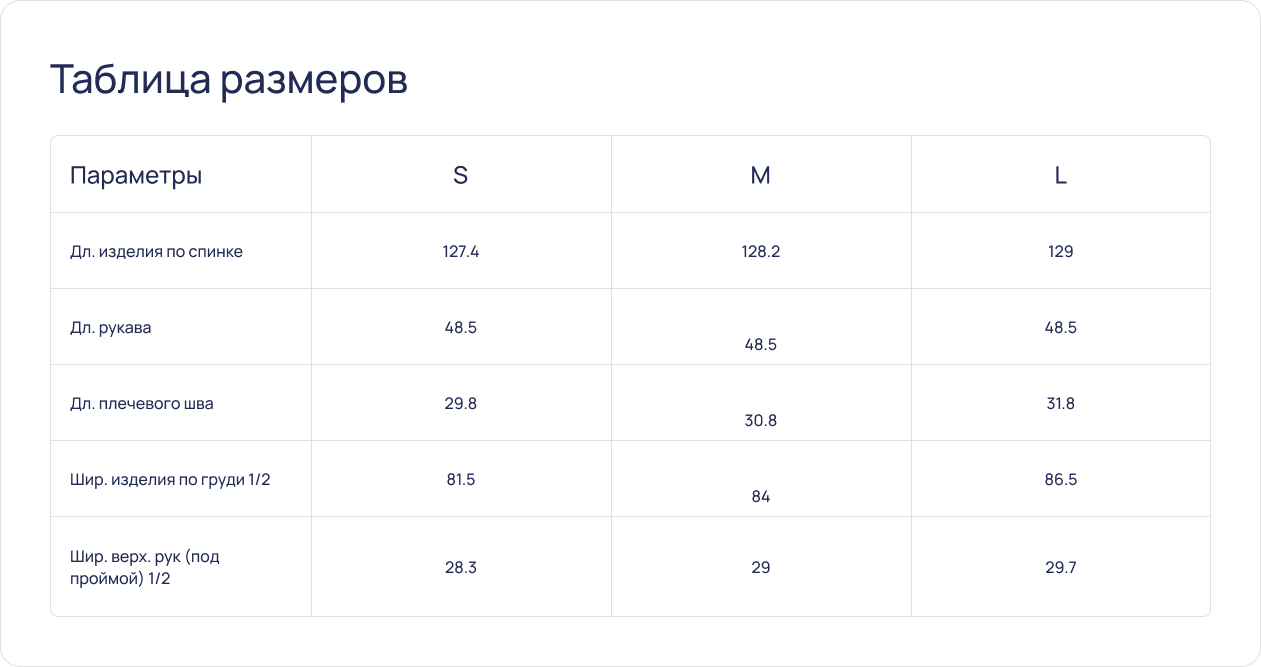Click the 86.5 chest width value
The height and width of the screenshot is (667, 1261).
pos(1061,480)
